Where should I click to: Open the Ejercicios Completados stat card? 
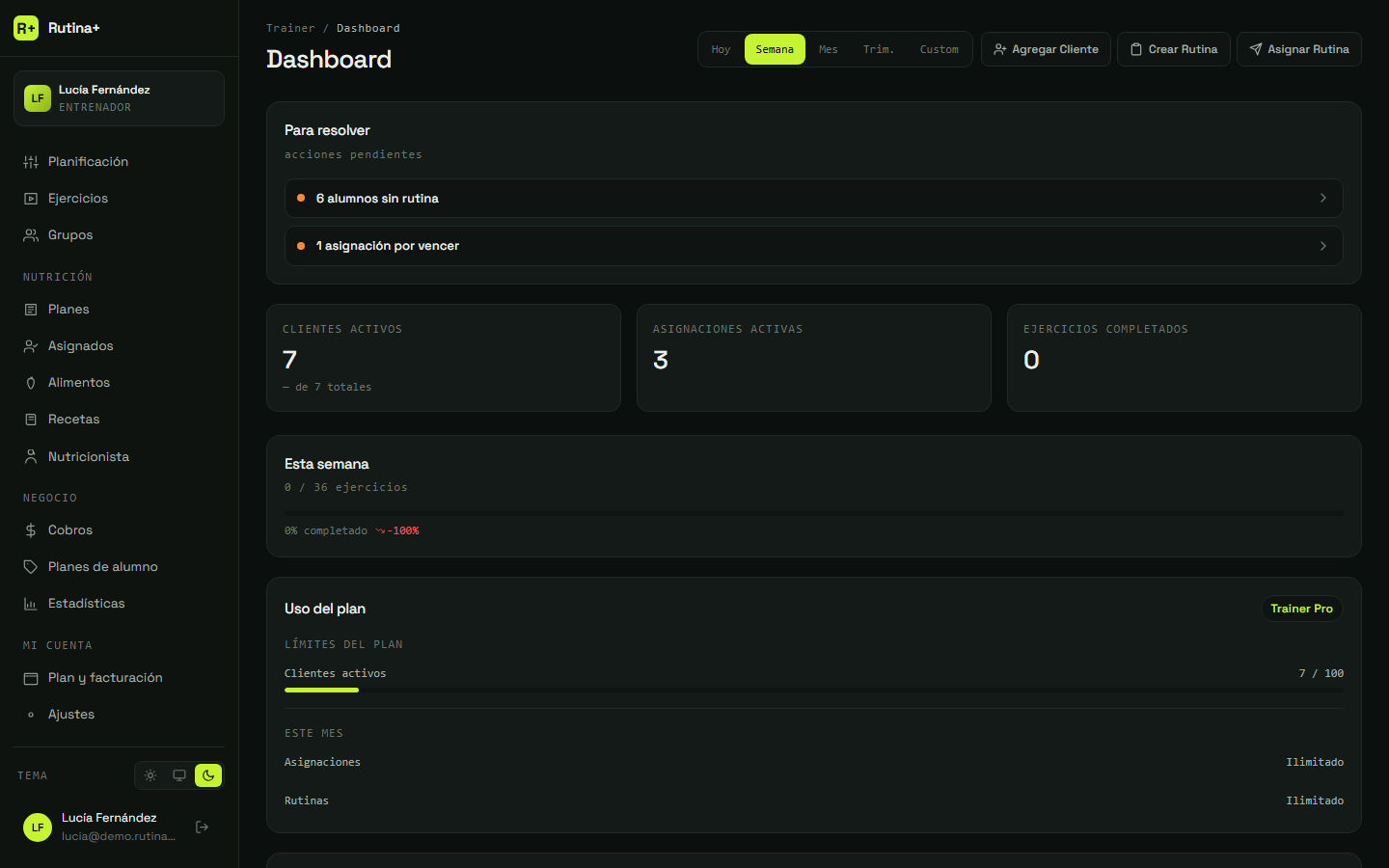coord(1185,358)
